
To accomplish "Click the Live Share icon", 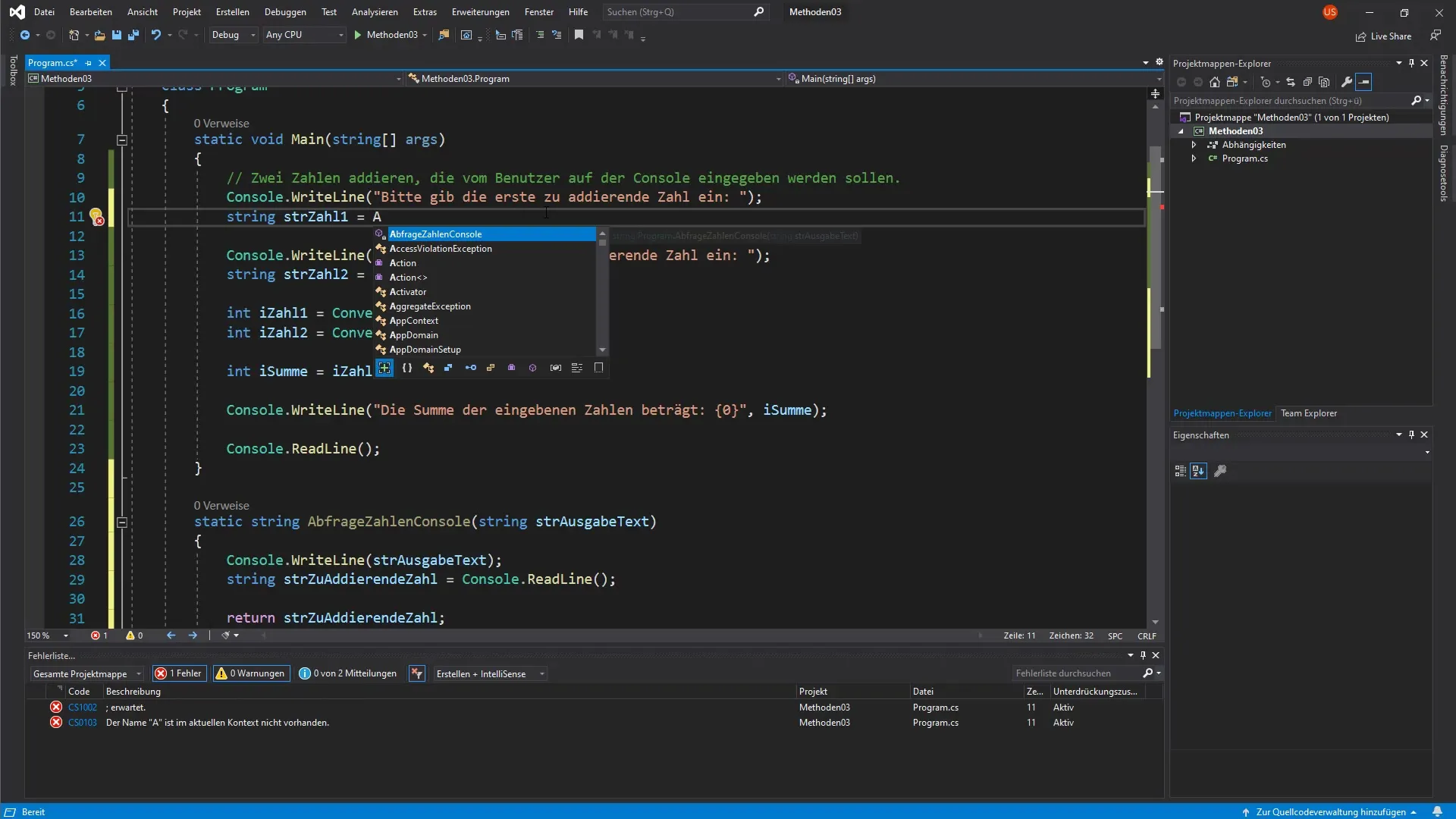I will 1361,36.
